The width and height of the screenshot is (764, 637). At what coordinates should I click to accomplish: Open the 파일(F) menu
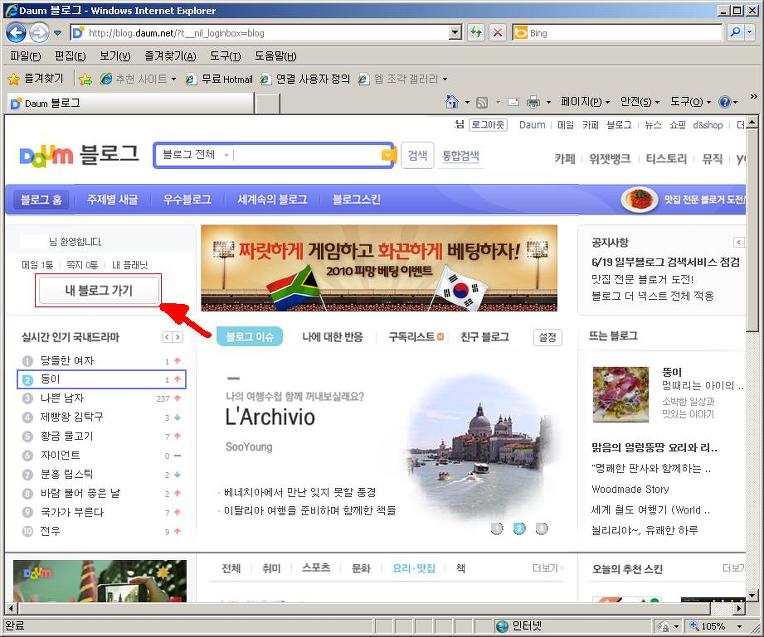coord(25,56)
